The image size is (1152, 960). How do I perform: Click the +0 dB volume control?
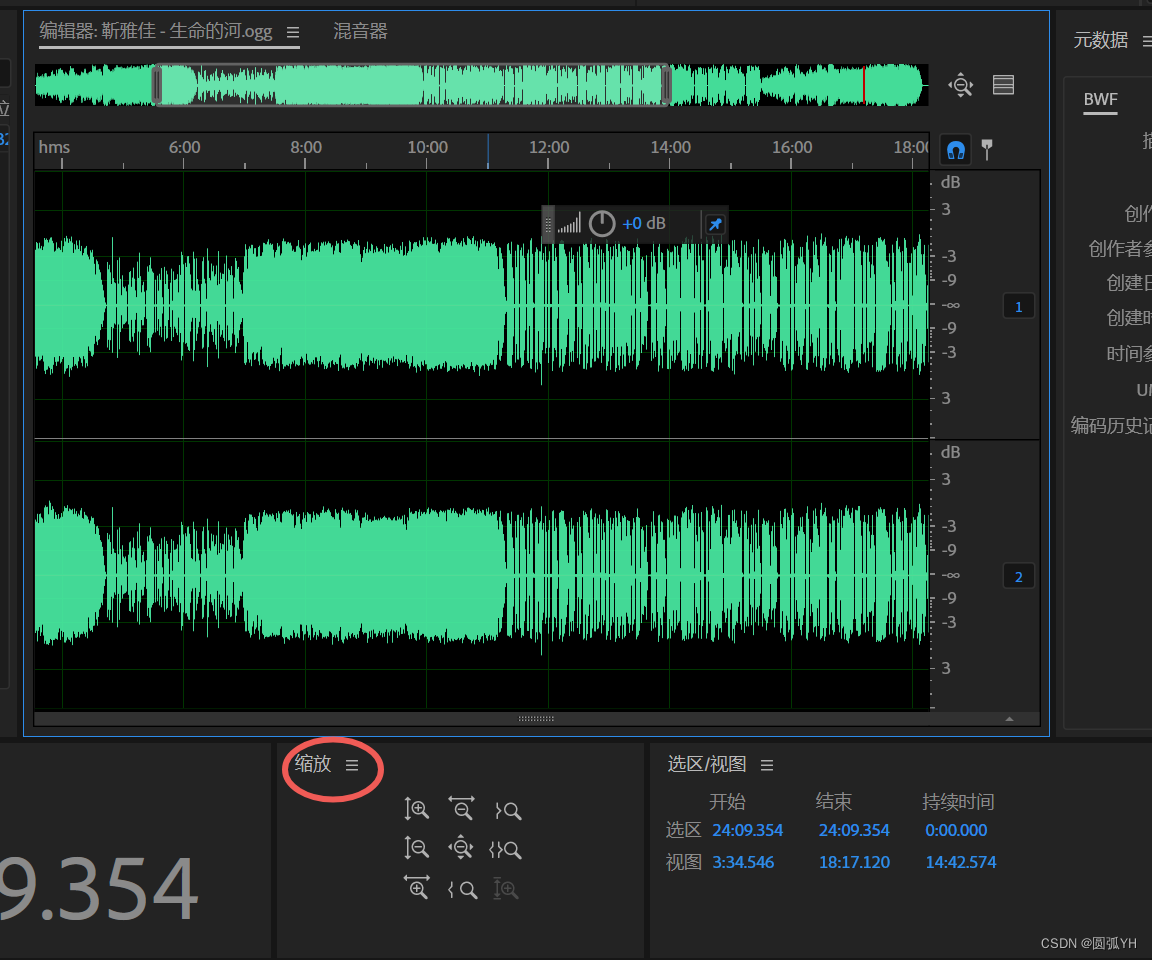(643, 223)
